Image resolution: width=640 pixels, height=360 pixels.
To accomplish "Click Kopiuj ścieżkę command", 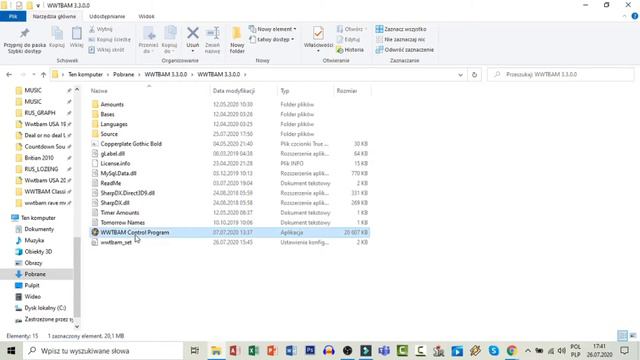I will 109,40.
